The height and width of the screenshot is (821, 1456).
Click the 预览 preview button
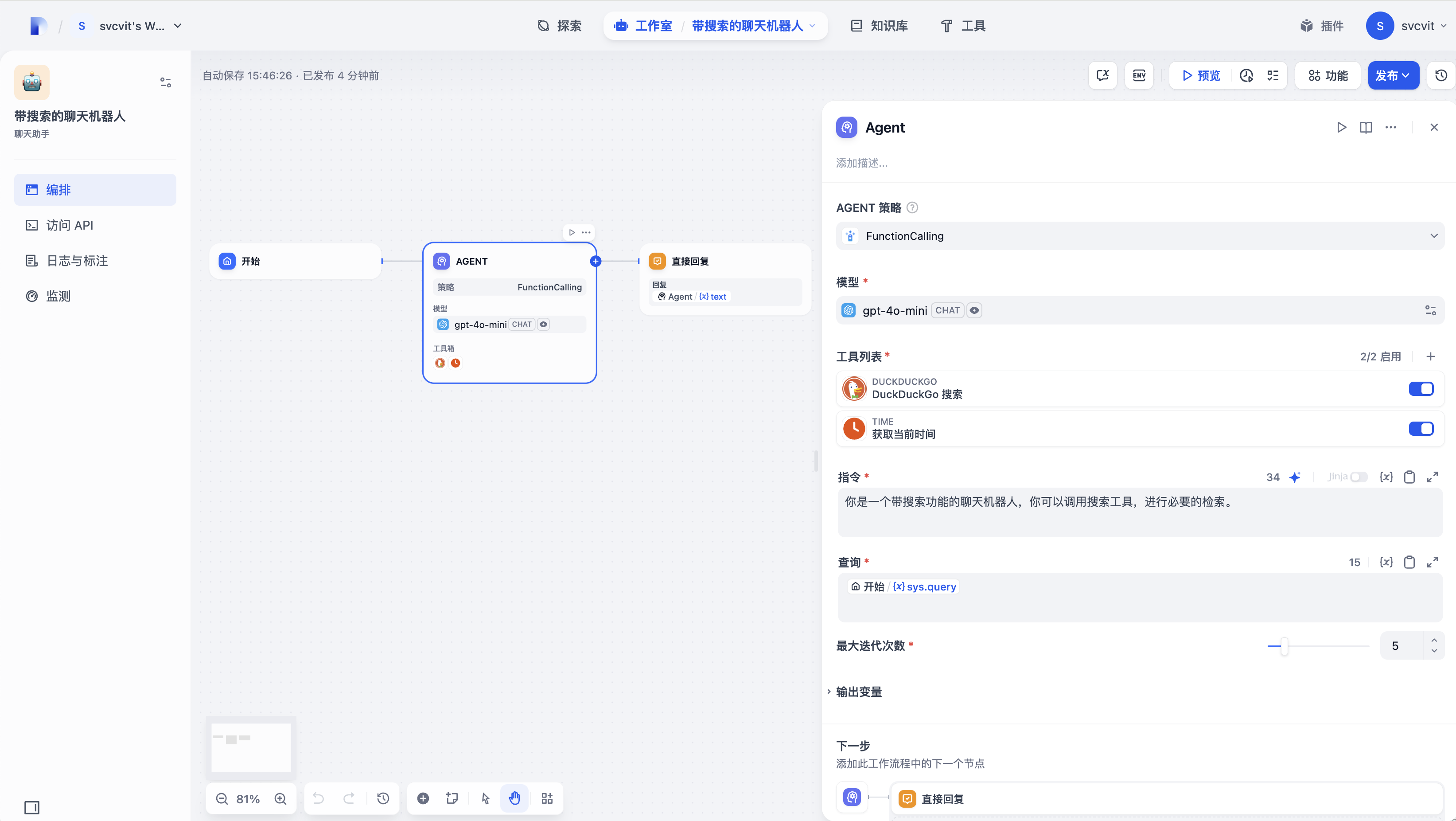[1201, 75]
